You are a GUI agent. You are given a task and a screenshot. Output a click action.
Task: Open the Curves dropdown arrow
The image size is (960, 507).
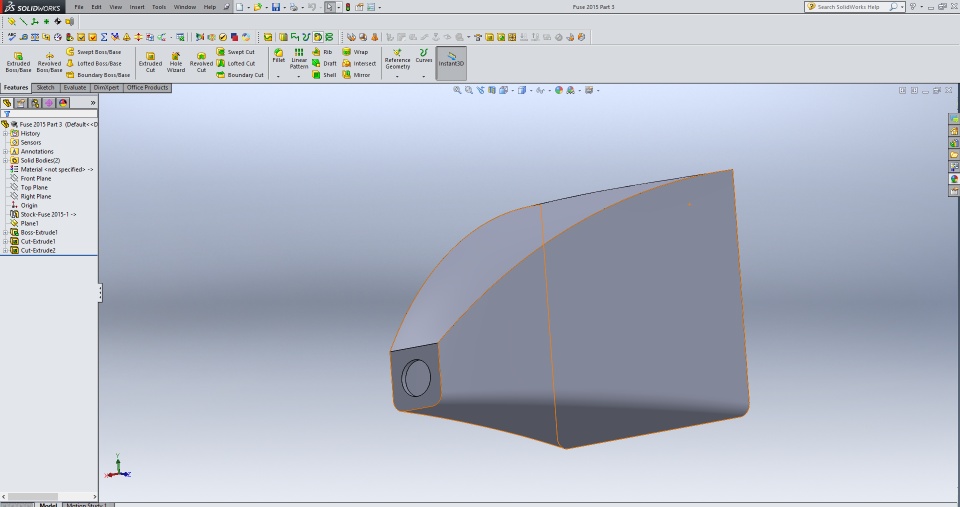(424, 77)
